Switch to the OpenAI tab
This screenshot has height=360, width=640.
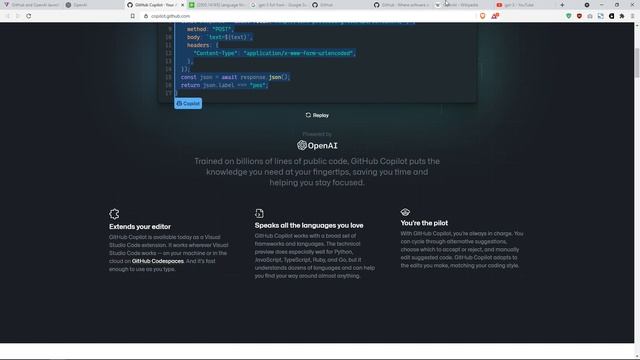(93, 5)
